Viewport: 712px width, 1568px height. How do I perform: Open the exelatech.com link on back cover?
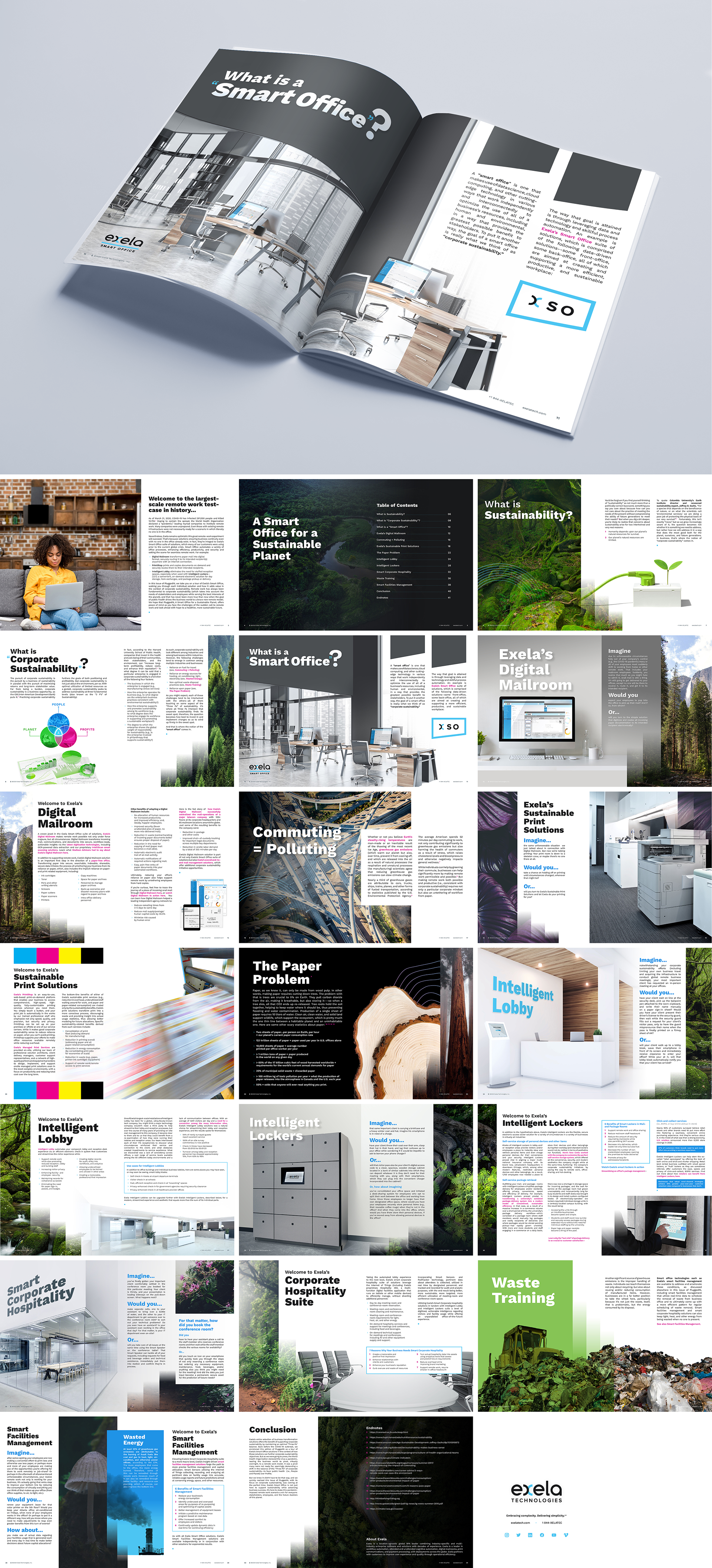click(x=520, y=1523)
